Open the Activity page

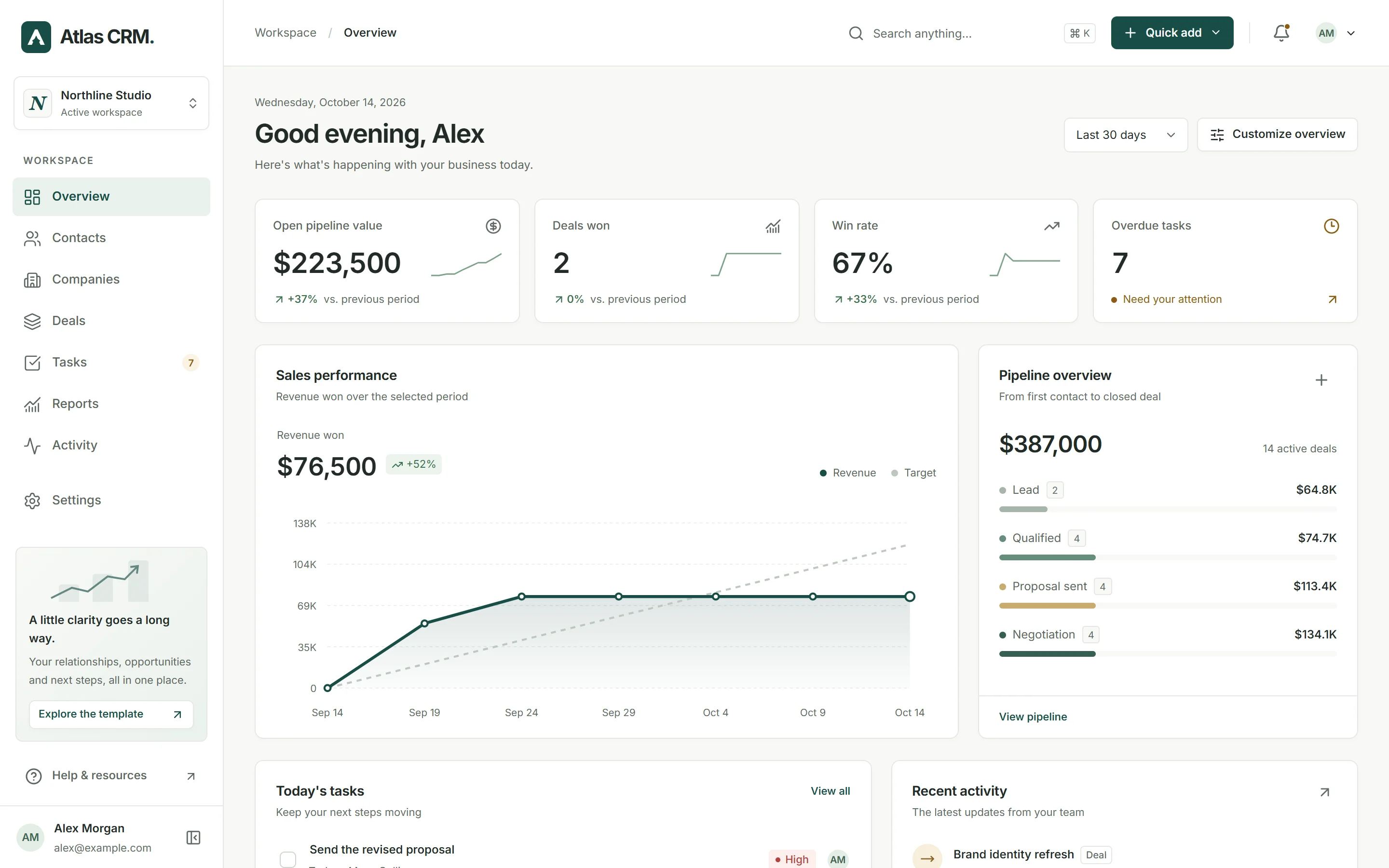pos(111,445)
